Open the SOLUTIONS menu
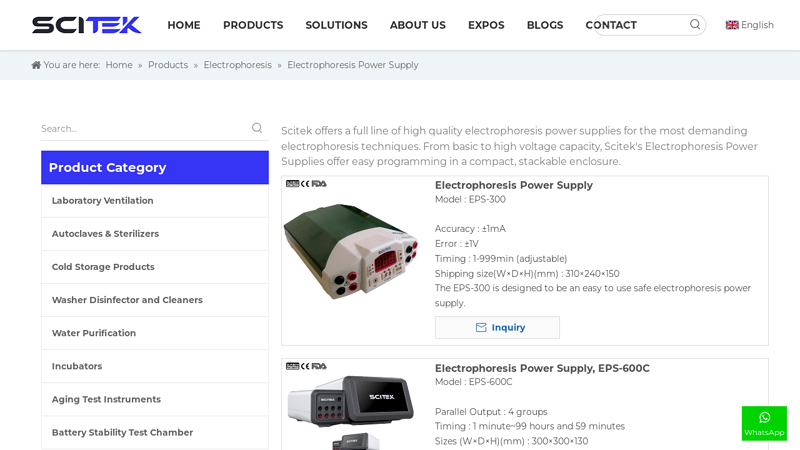The height and width of the screenshot is (450, 800). (x=336, y=25)
